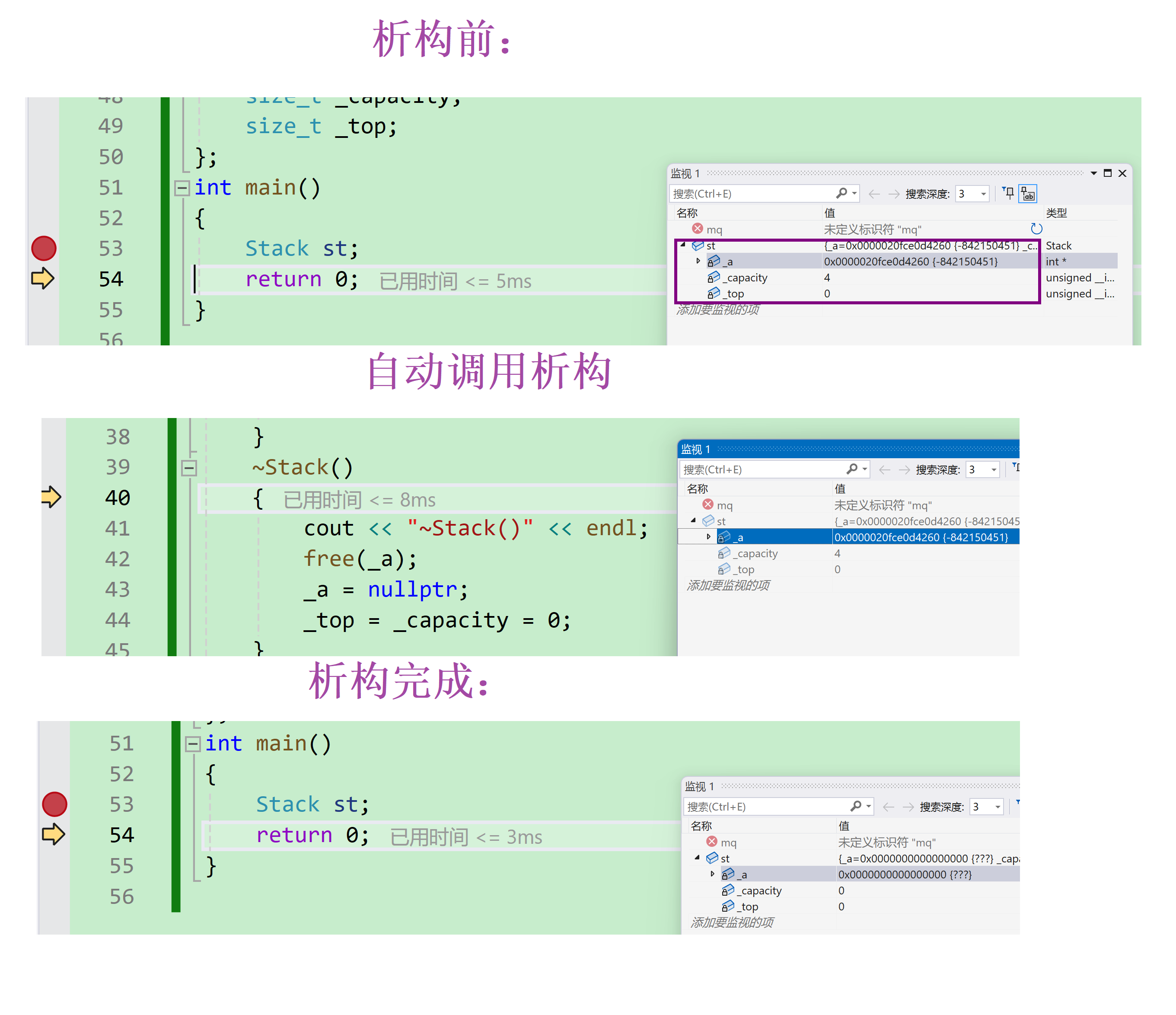Open the search depth dropdown in top watch panel

coord(984,194)
